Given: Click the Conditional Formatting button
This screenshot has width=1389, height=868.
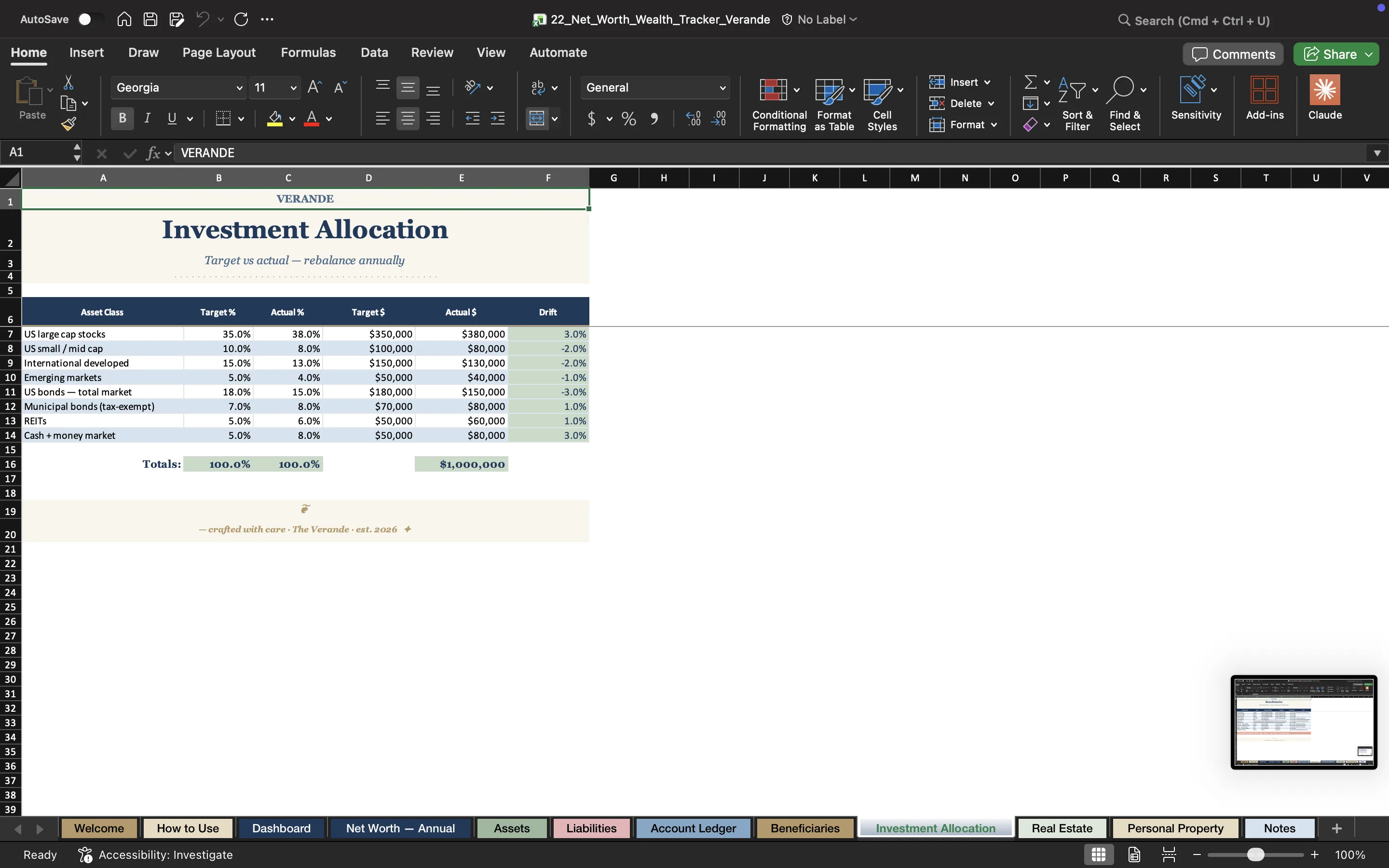Looking at the screenshot, I should click(x=779, y=105).
